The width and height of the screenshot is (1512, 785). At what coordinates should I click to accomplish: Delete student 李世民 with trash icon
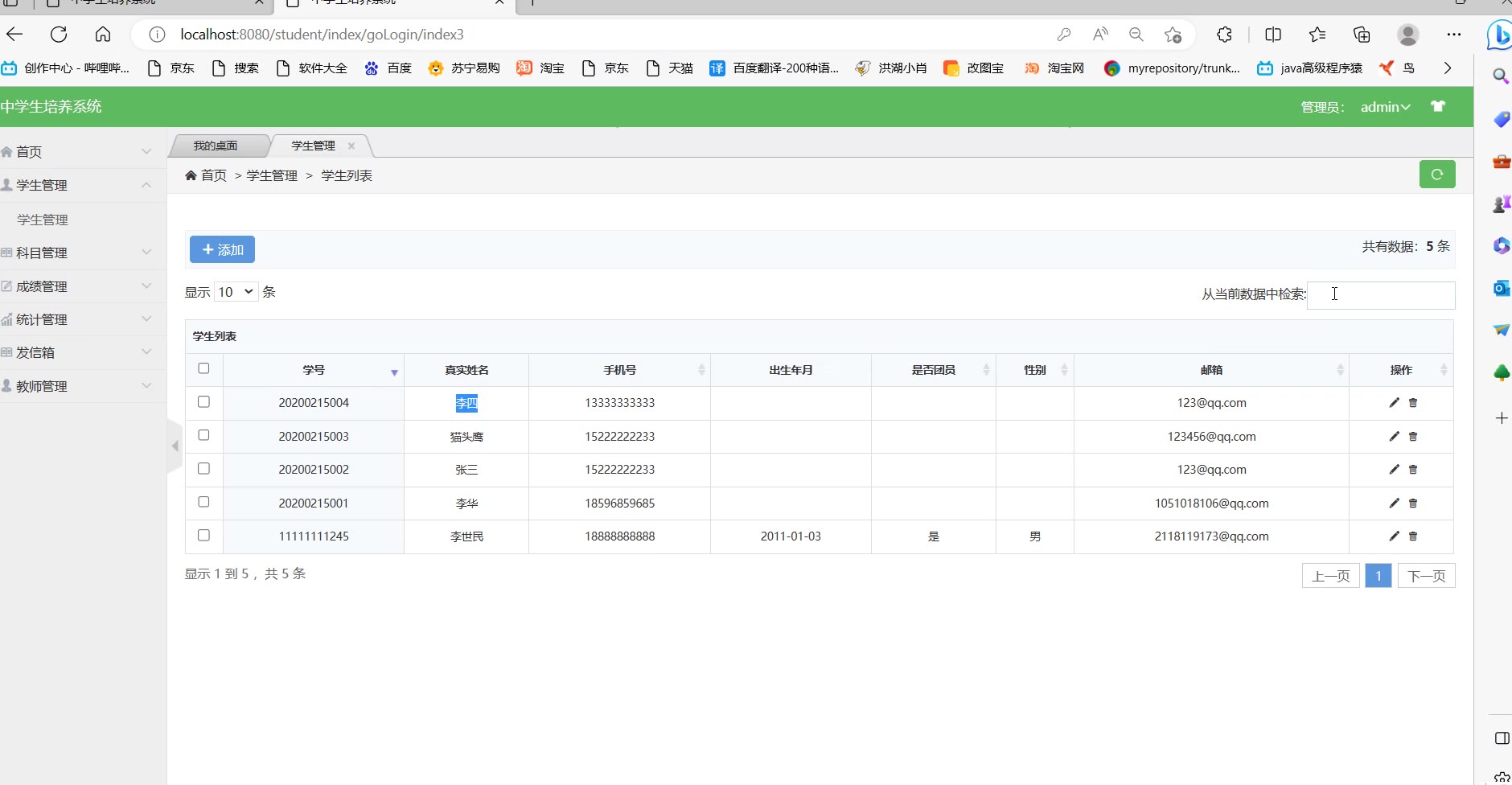point(1413,536)
